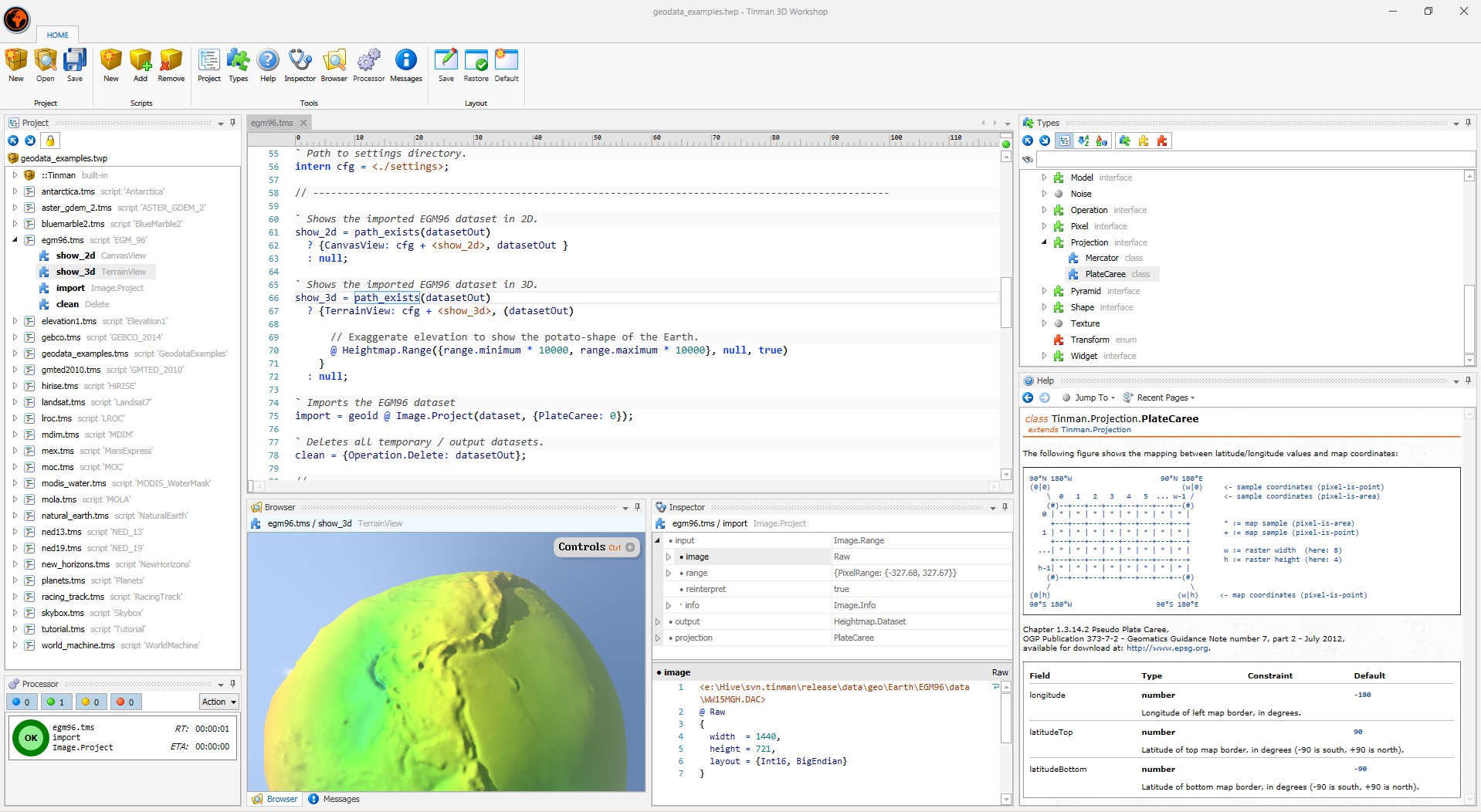Image resolution: width=1481 pixels, height=812 pixels.
Task: Open Recent Pages dropdown in Help
Action: (x=1159, y=398)
